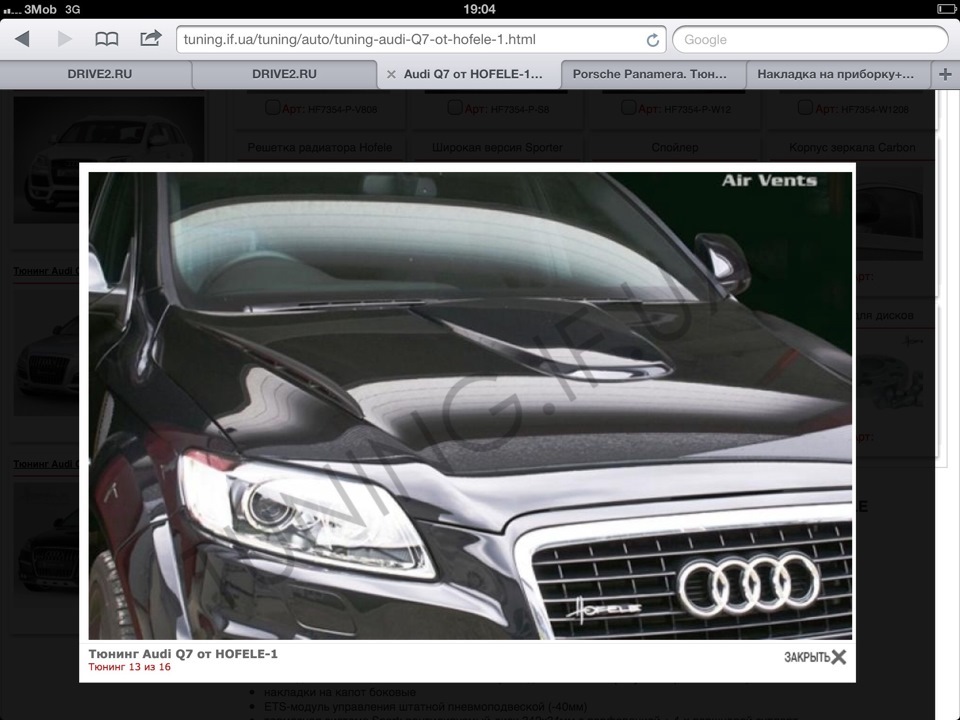This screenshot has width=960, height=720.
Task: Click the Тюнинг Audi Q7 от HOFELE-1 caption
Action: pos(183,654)
